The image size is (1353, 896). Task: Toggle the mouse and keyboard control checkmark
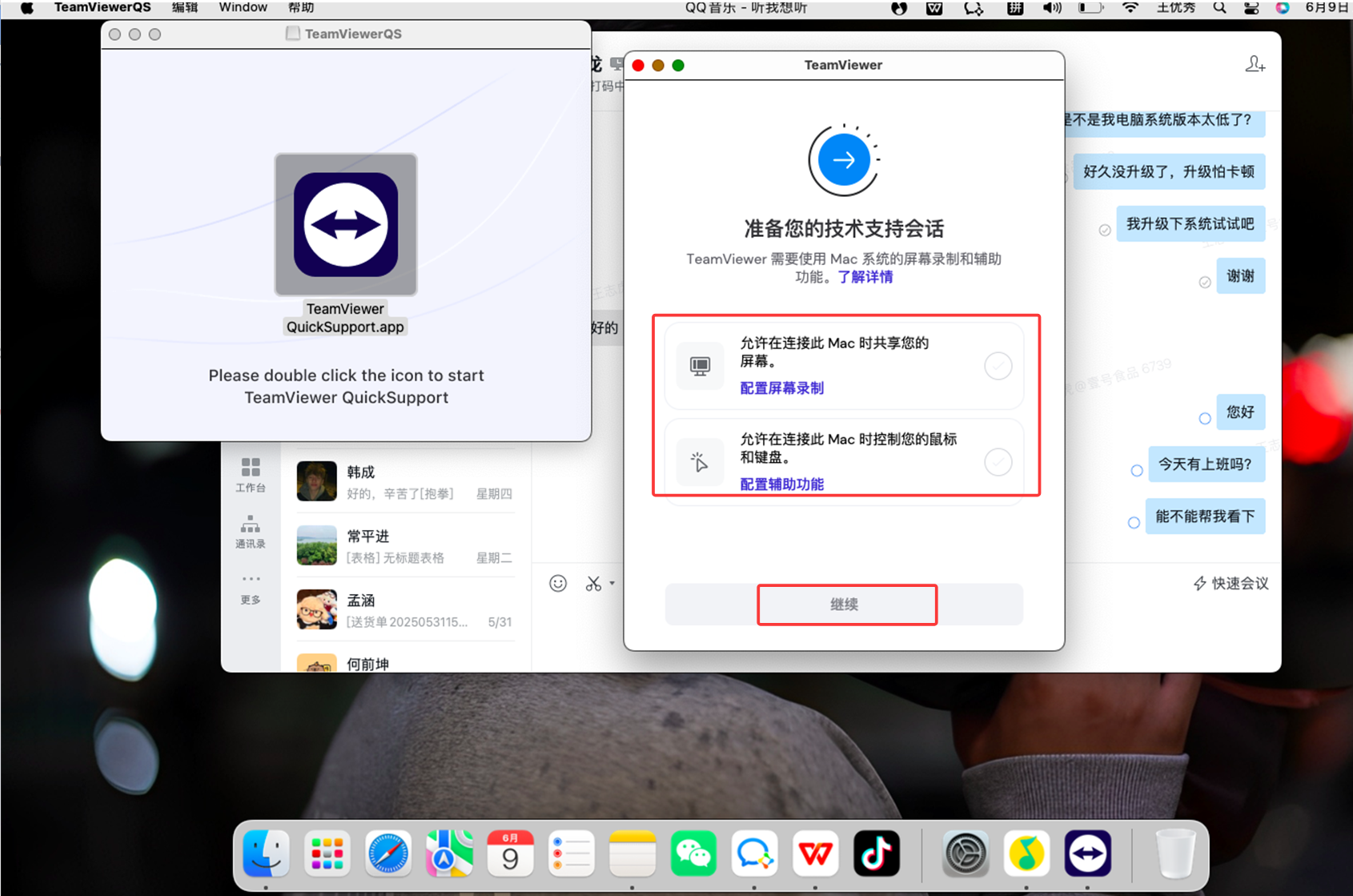pyautogui.click(x=998, y=462)
